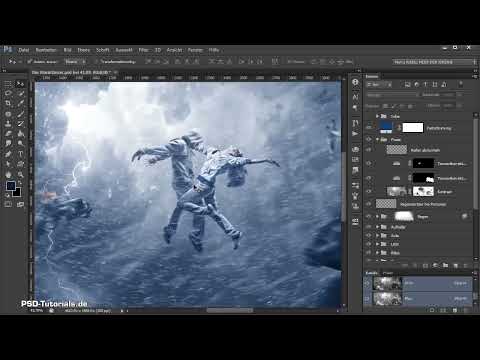Toggle eye of second Tonwertkorrektur layer
480x360 pixels.
(369, 178)
